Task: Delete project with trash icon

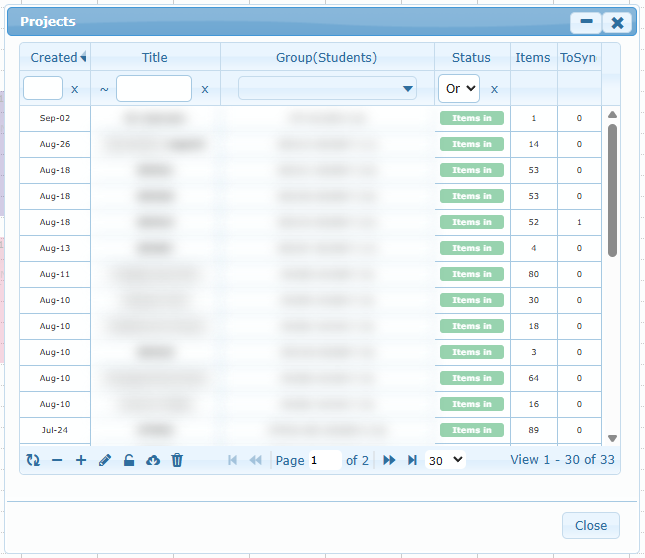Action: (x=177, y=460)
